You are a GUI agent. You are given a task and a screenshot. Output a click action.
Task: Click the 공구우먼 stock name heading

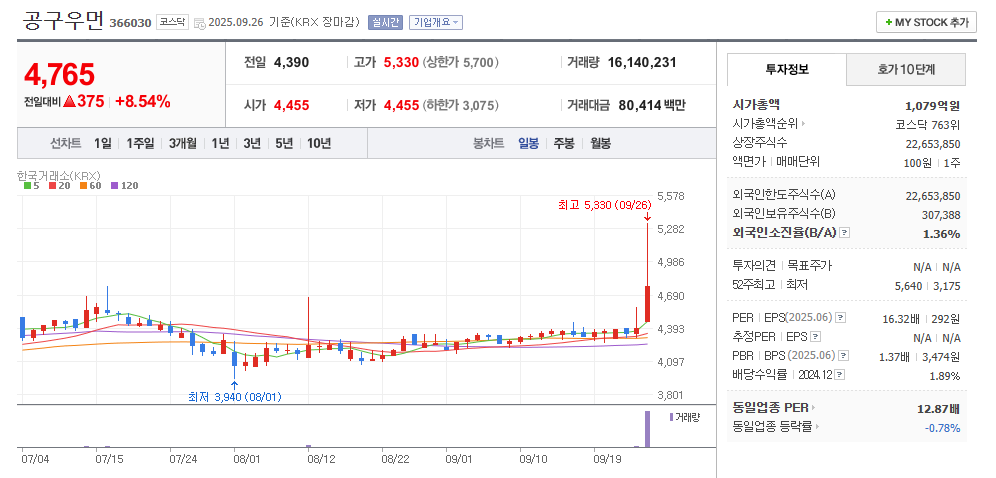pyautogui.click(x=63, y=20)
